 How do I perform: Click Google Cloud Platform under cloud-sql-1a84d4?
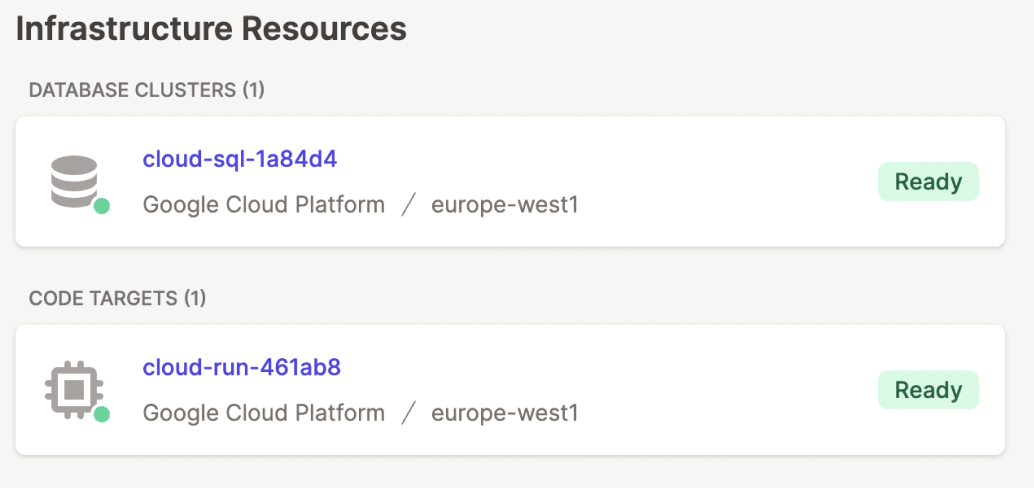[264, 205]
